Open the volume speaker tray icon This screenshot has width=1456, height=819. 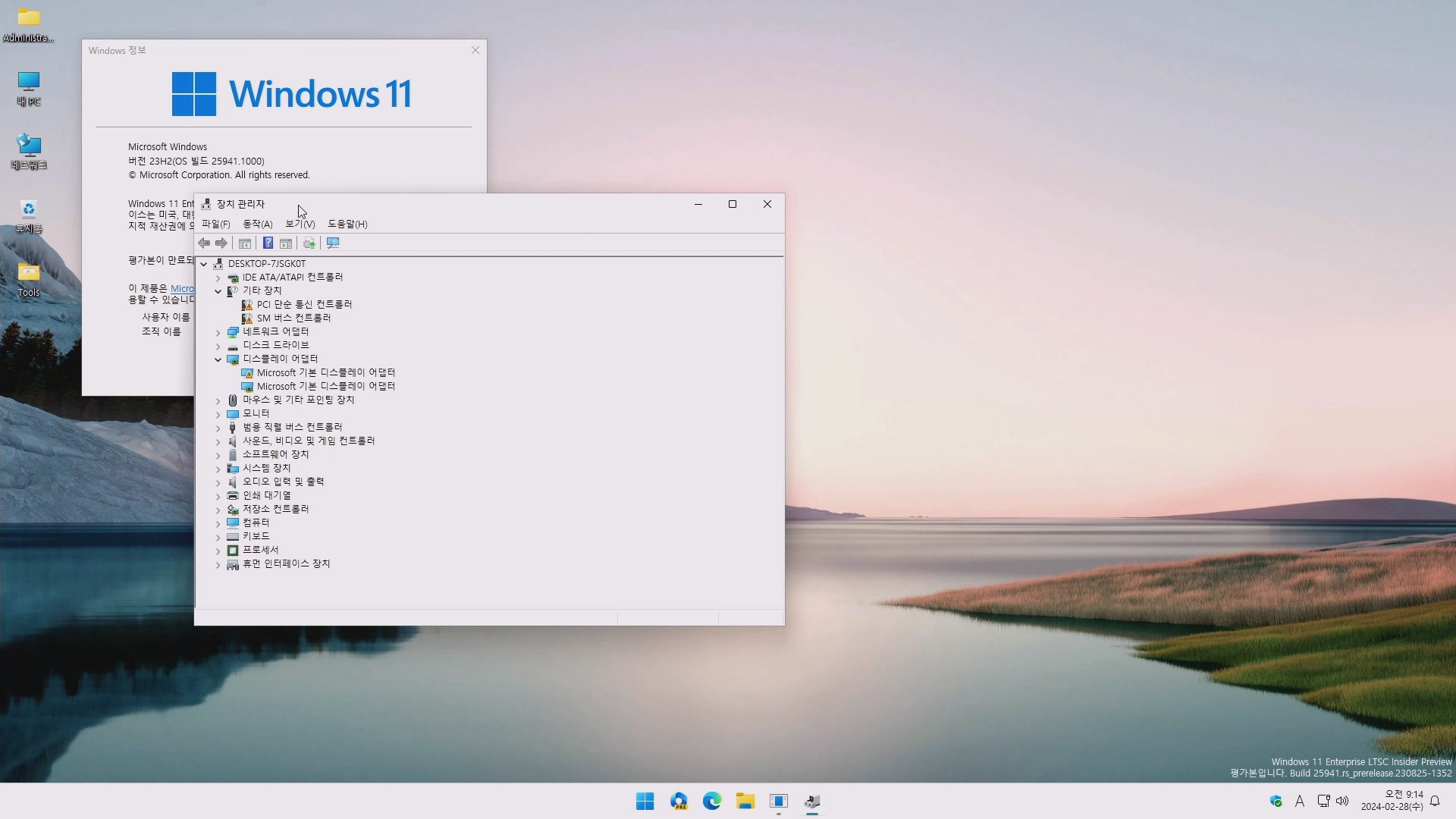point(1342,802)
